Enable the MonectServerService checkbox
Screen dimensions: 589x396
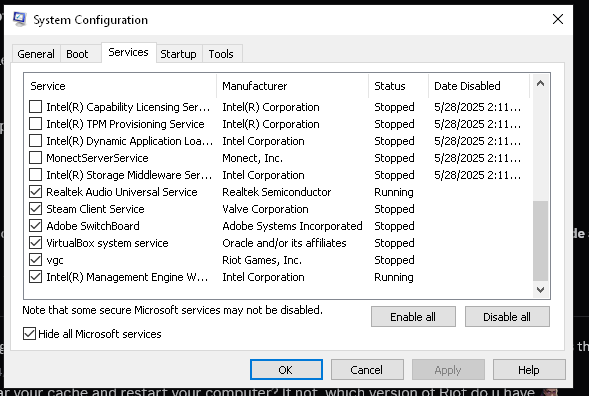(x=36, y=158)
